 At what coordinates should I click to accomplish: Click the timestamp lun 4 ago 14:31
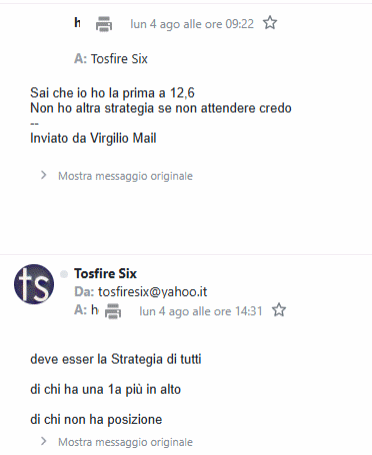201,311
